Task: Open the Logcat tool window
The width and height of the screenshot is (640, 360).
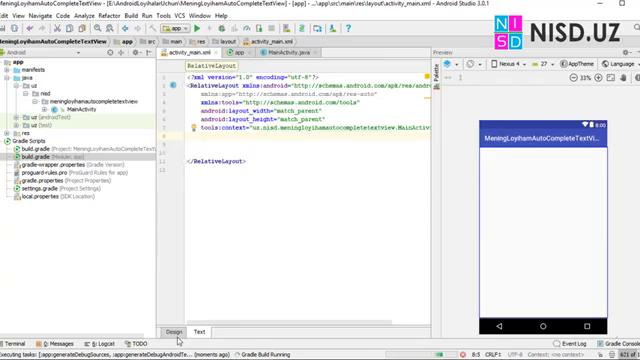Action: [100, 344]
